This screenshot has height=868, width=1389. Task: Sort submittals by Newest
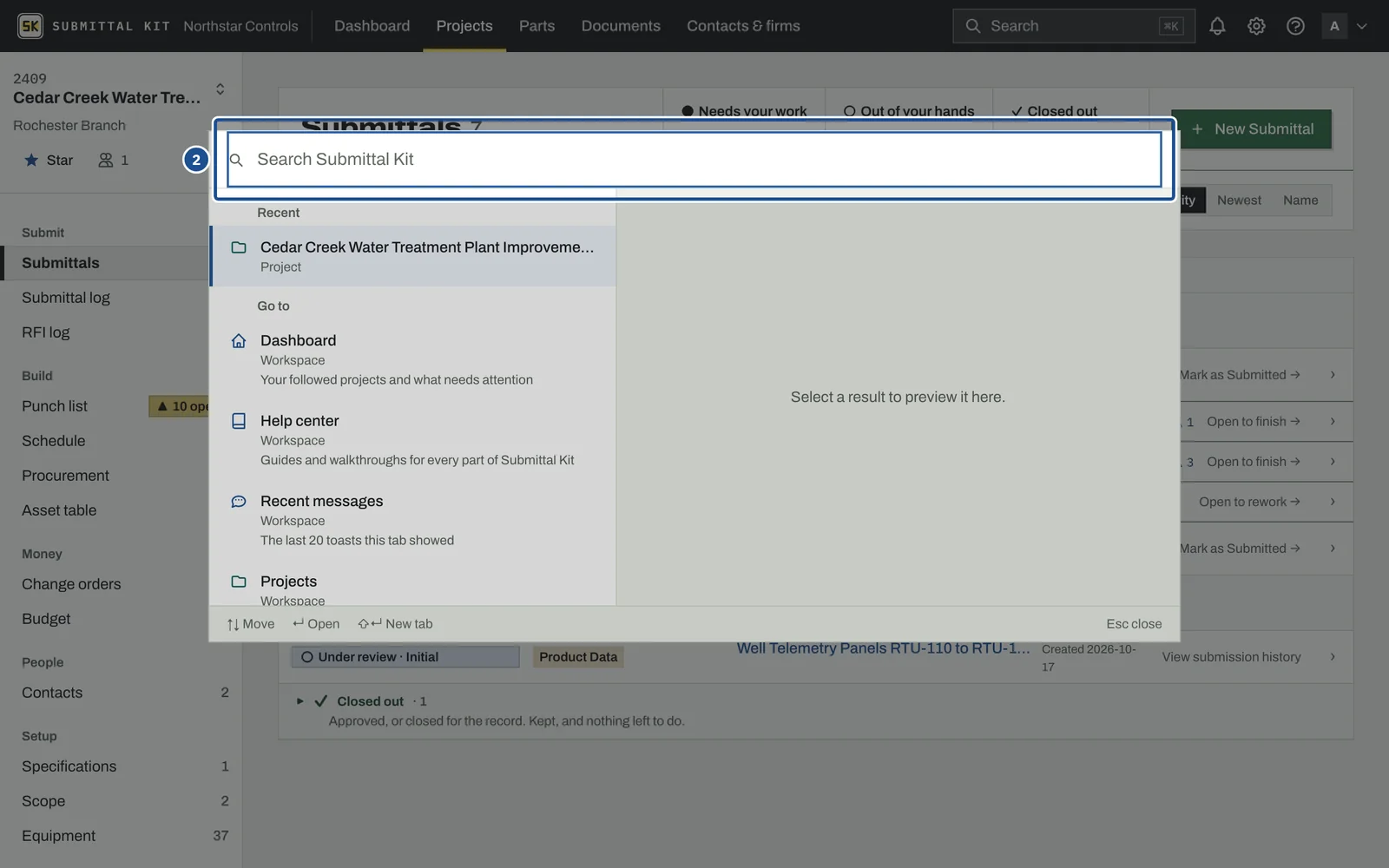pyautogui.click(x=1239, y=201)
